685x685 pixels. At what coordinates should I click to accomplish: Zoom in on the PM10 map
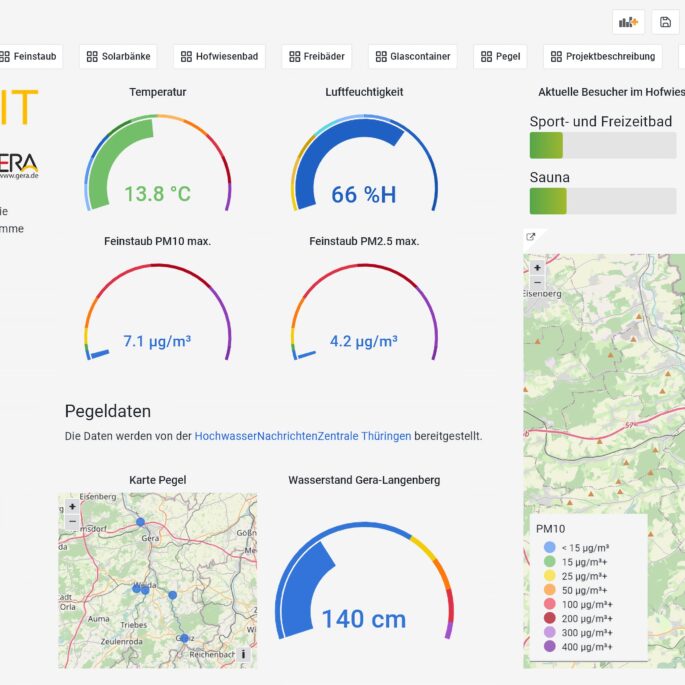coord(537,267)
